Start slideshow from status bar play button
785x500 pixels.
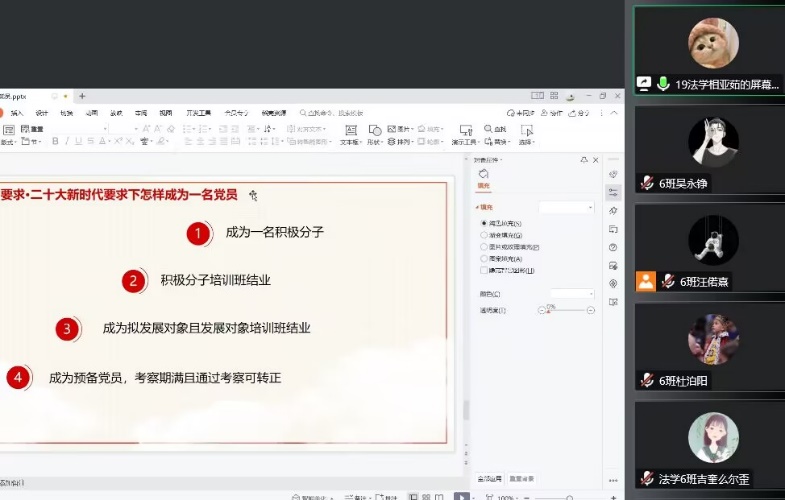(x=459, y=496)
